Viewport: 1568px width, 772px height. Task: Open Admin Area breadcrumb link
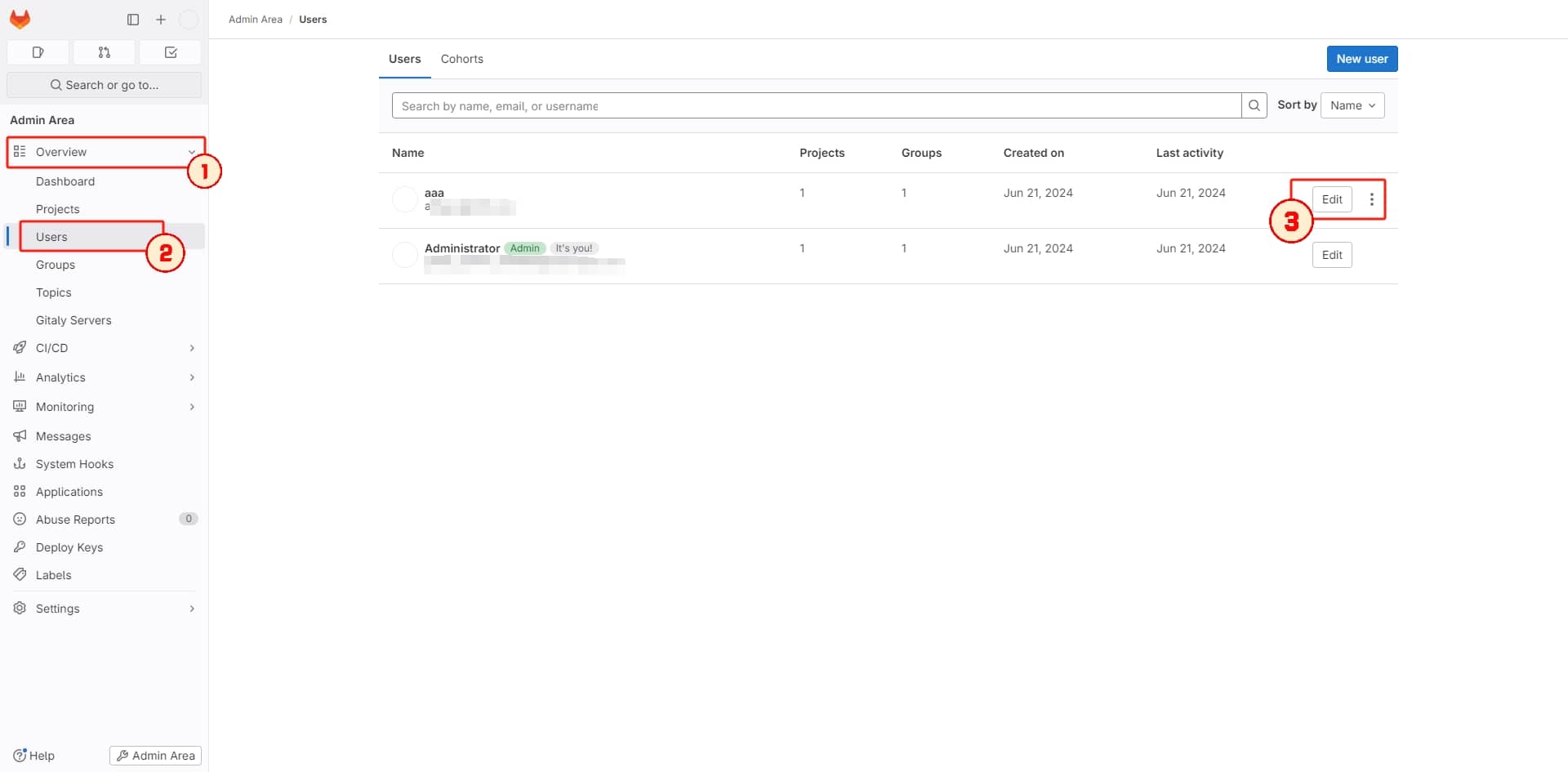[255, 19]
